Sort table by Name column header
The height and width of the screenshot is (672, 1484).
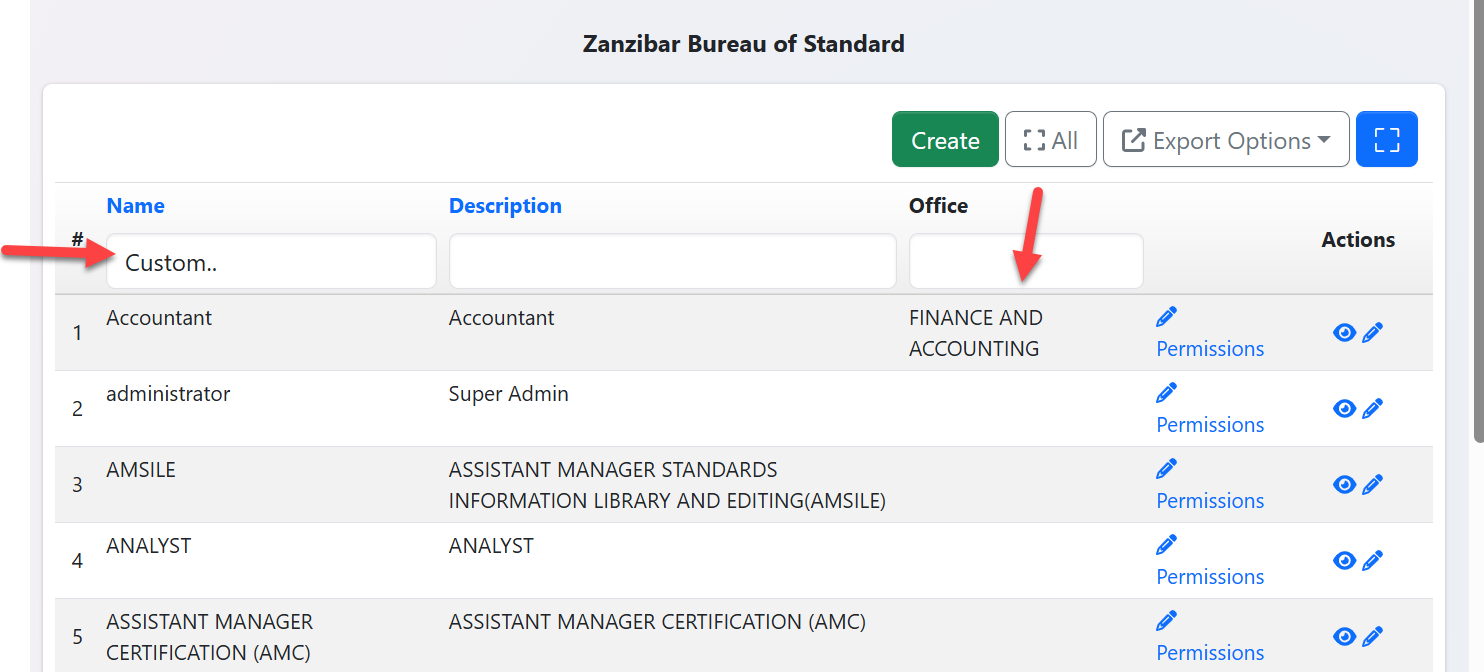click(x=135, y=206)
